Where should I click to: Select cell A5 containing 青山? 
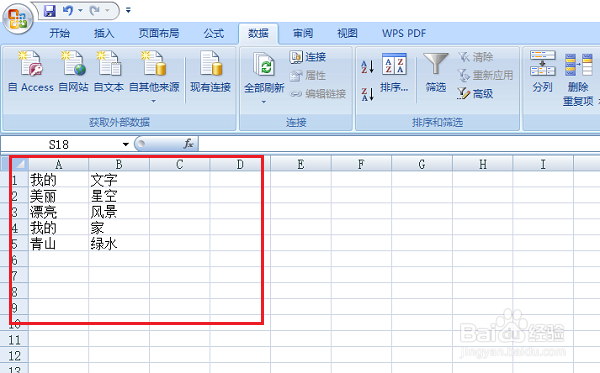point(58,244)
